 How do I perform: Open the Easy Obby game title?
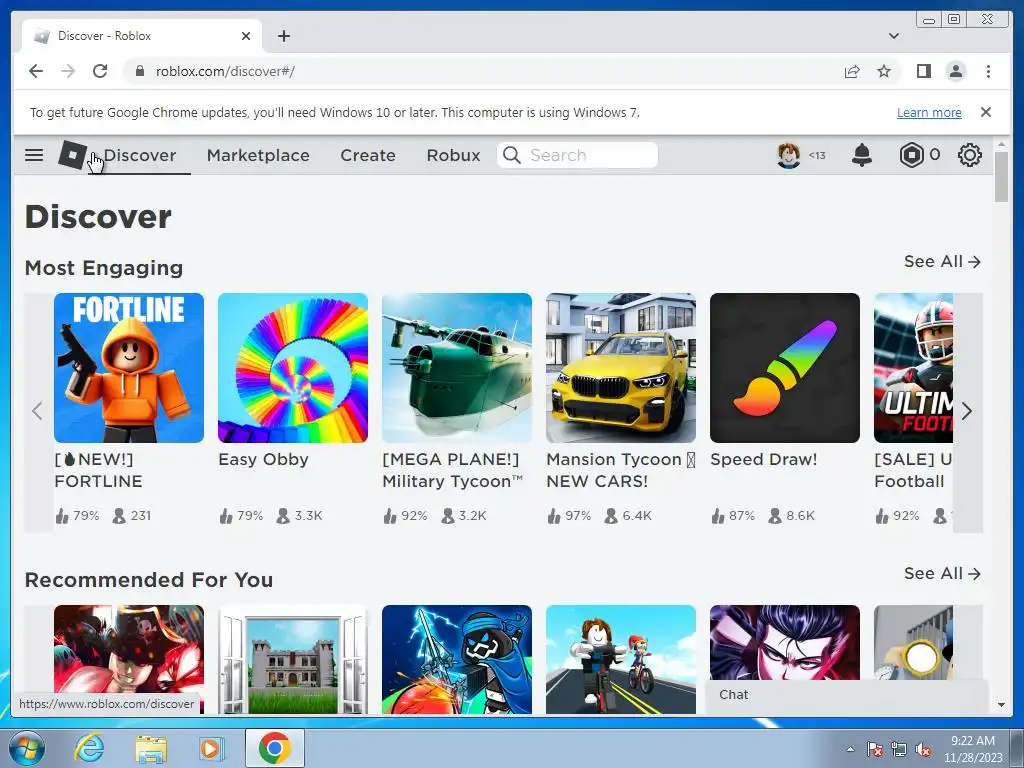coord(263,459)
